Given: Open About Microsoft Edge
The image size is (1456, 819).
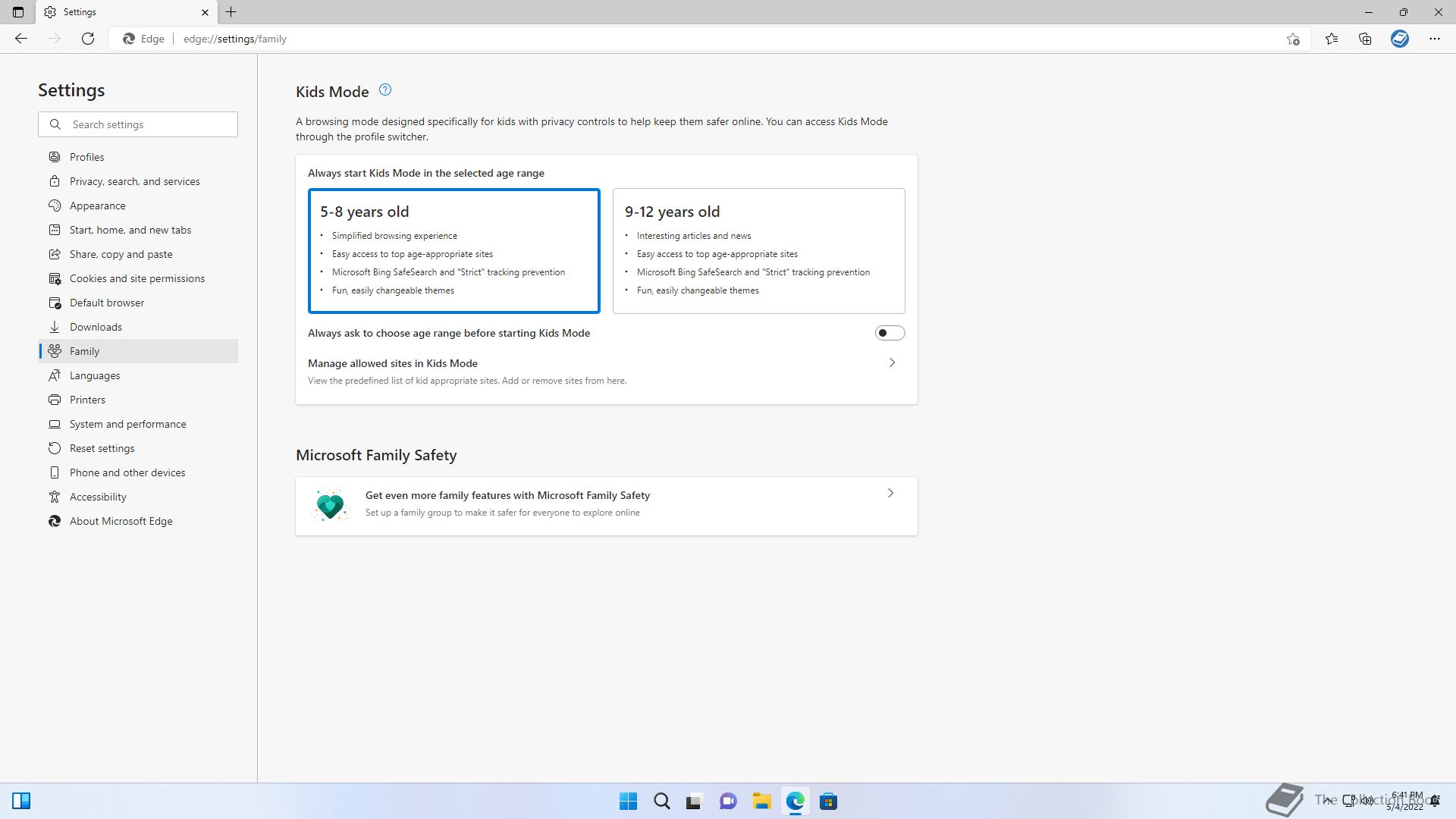Looking at the screenshot, I should 138,521.
